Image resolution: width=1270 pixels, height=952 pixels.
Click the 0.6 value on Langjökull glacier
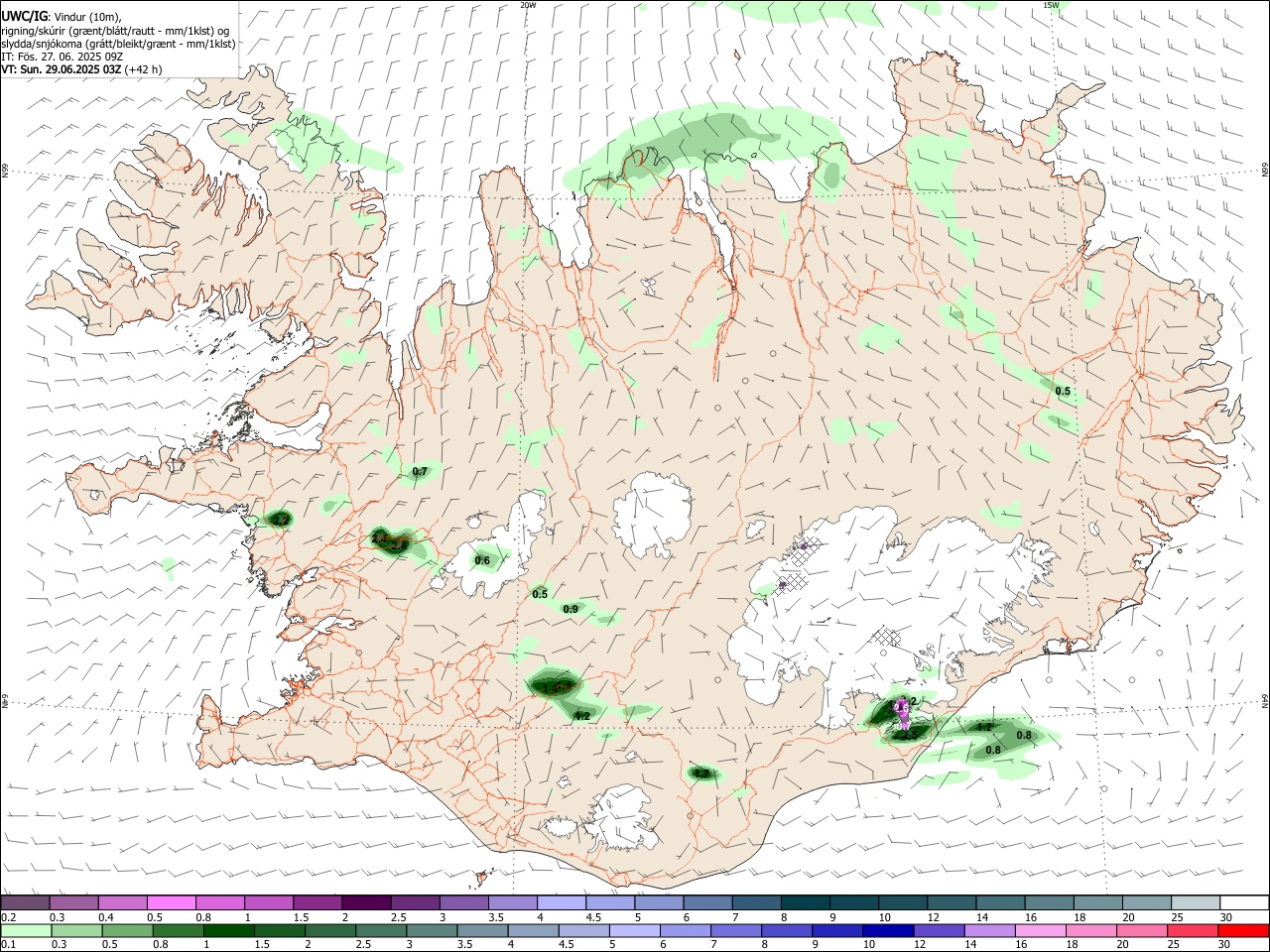[x=482, y=560]
